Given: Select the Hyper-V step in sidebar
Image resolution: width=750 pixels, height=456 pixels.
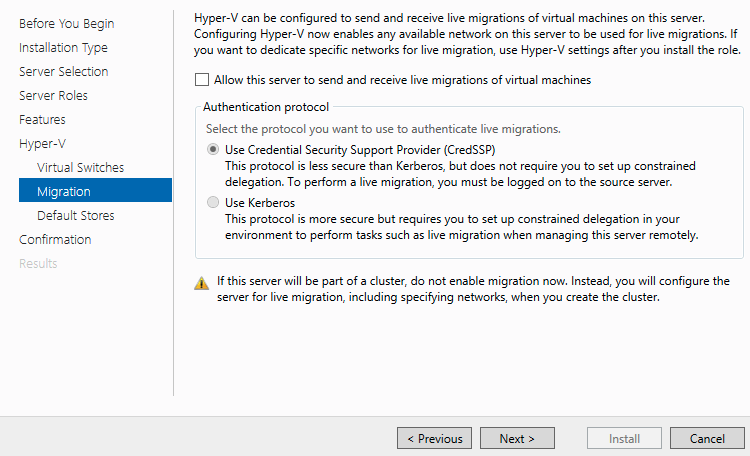Looking at the screenshot, I should [x=43, y=143].
